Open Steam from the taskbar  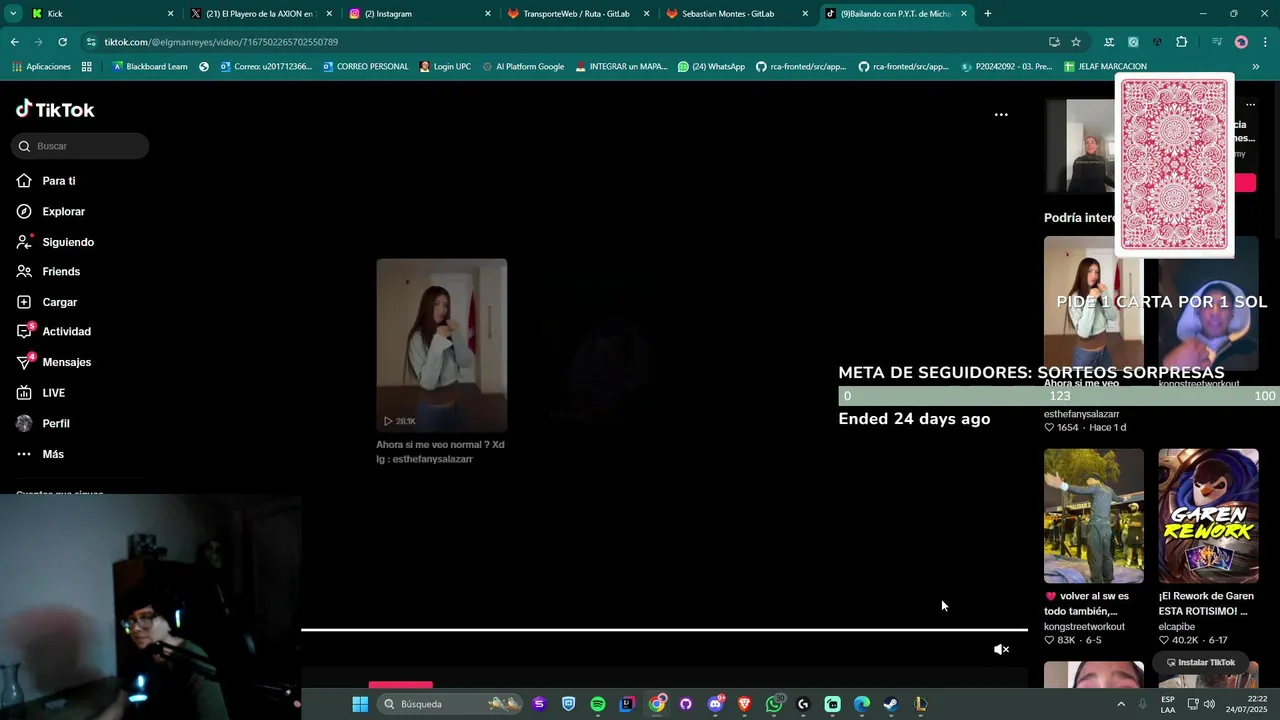891,704
